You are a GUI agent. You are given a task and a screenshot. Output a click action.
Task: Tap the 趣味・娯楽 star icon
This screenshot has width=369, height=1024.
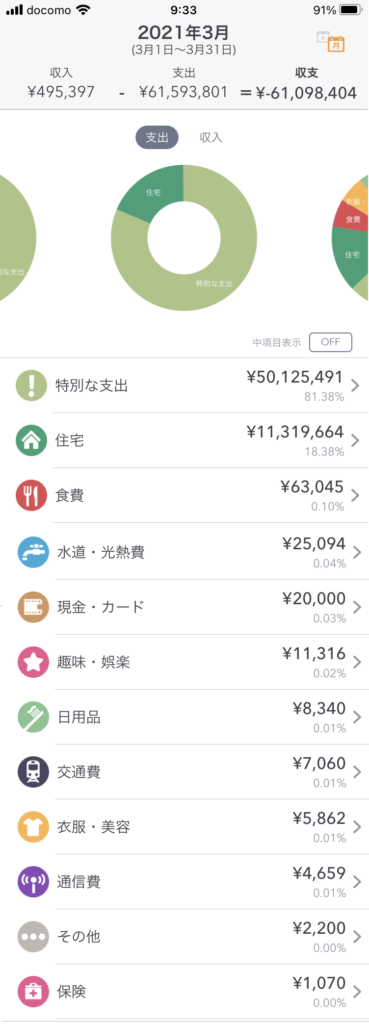point(31,662)
